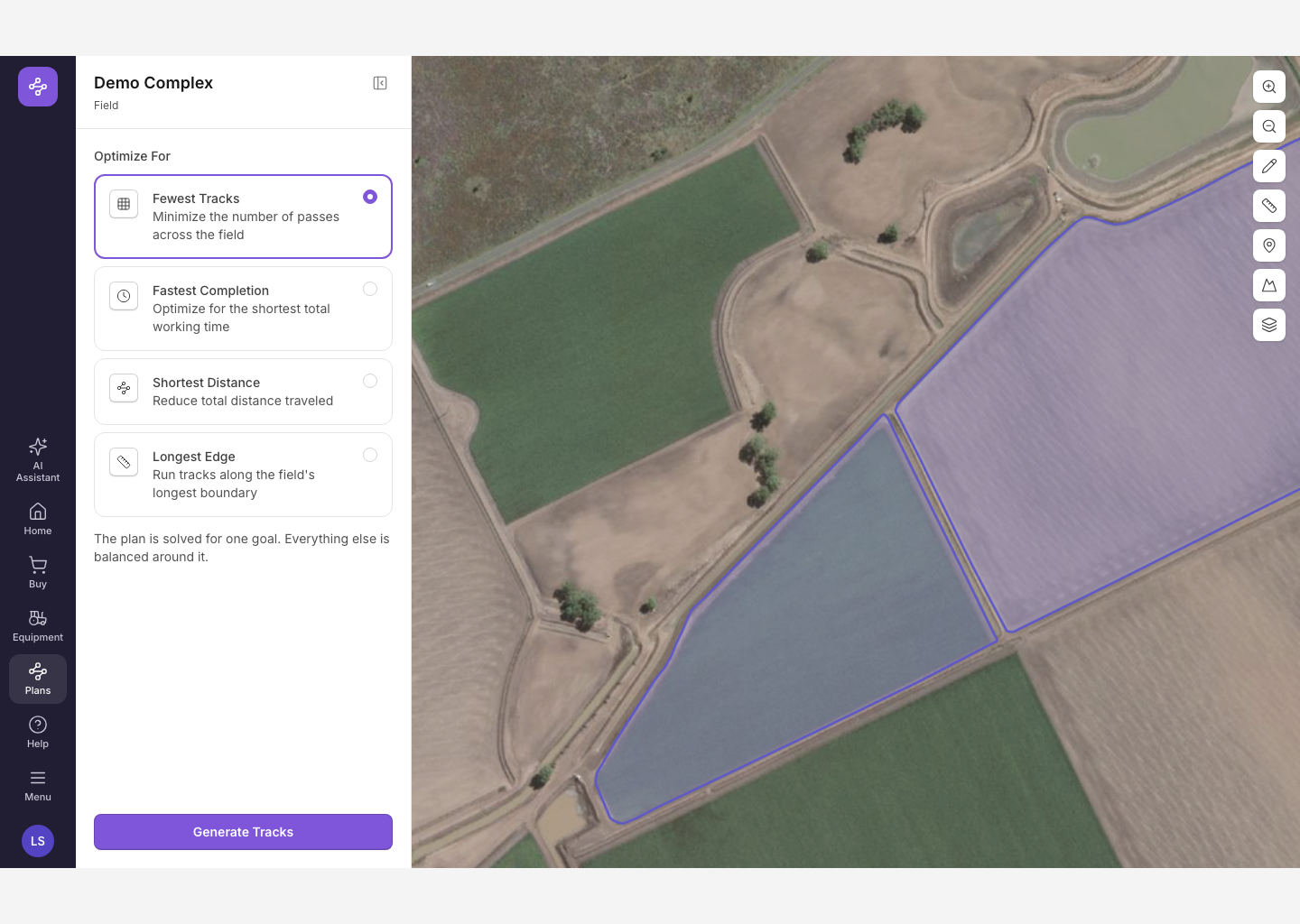The height and width of the screenshot is (924, 1300).
Task: Select the Fastest Completion radio button
Action: tap(370, 289)
